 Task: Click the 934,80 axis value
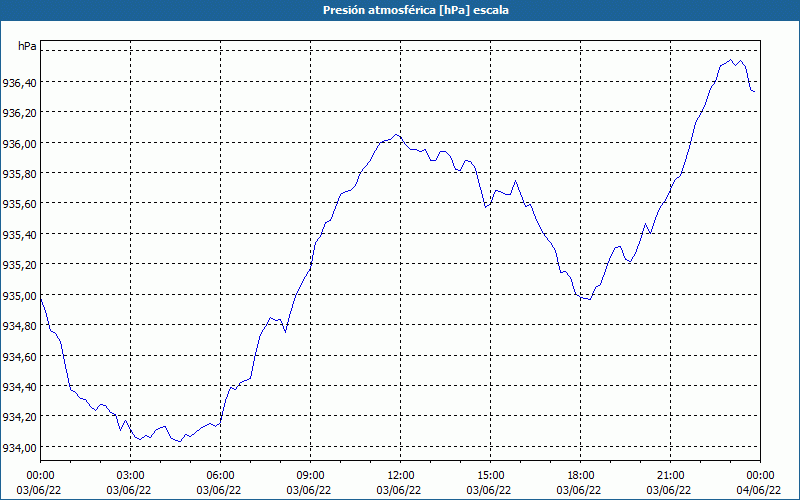(x=19, y=326)
